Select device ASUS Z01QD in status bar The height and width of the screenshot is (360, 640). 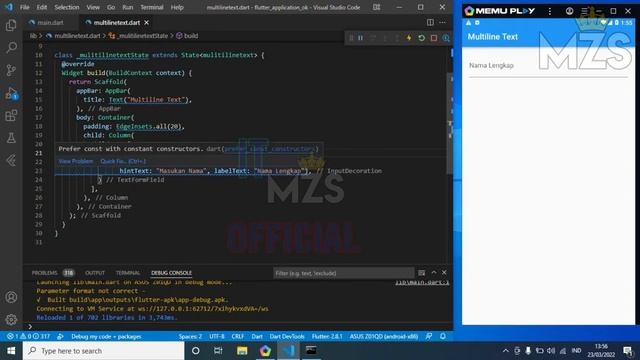pos(384,336)
